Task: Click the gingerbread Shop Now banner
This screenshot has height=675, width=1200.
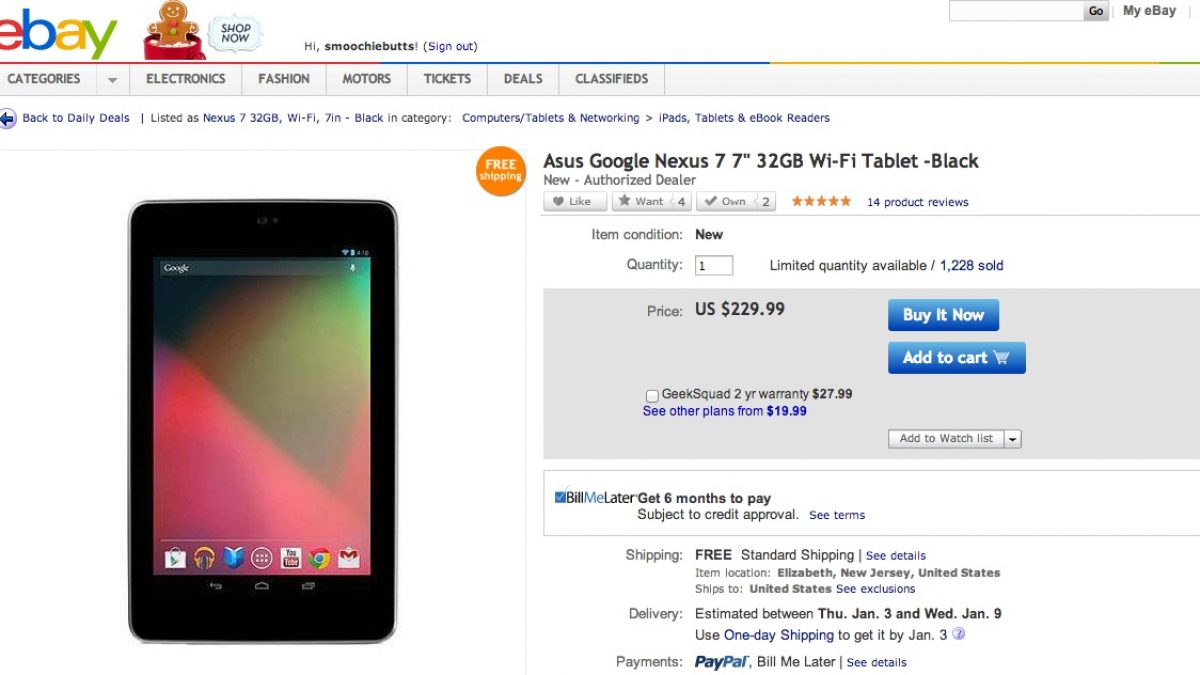Action: pos(204,32)
